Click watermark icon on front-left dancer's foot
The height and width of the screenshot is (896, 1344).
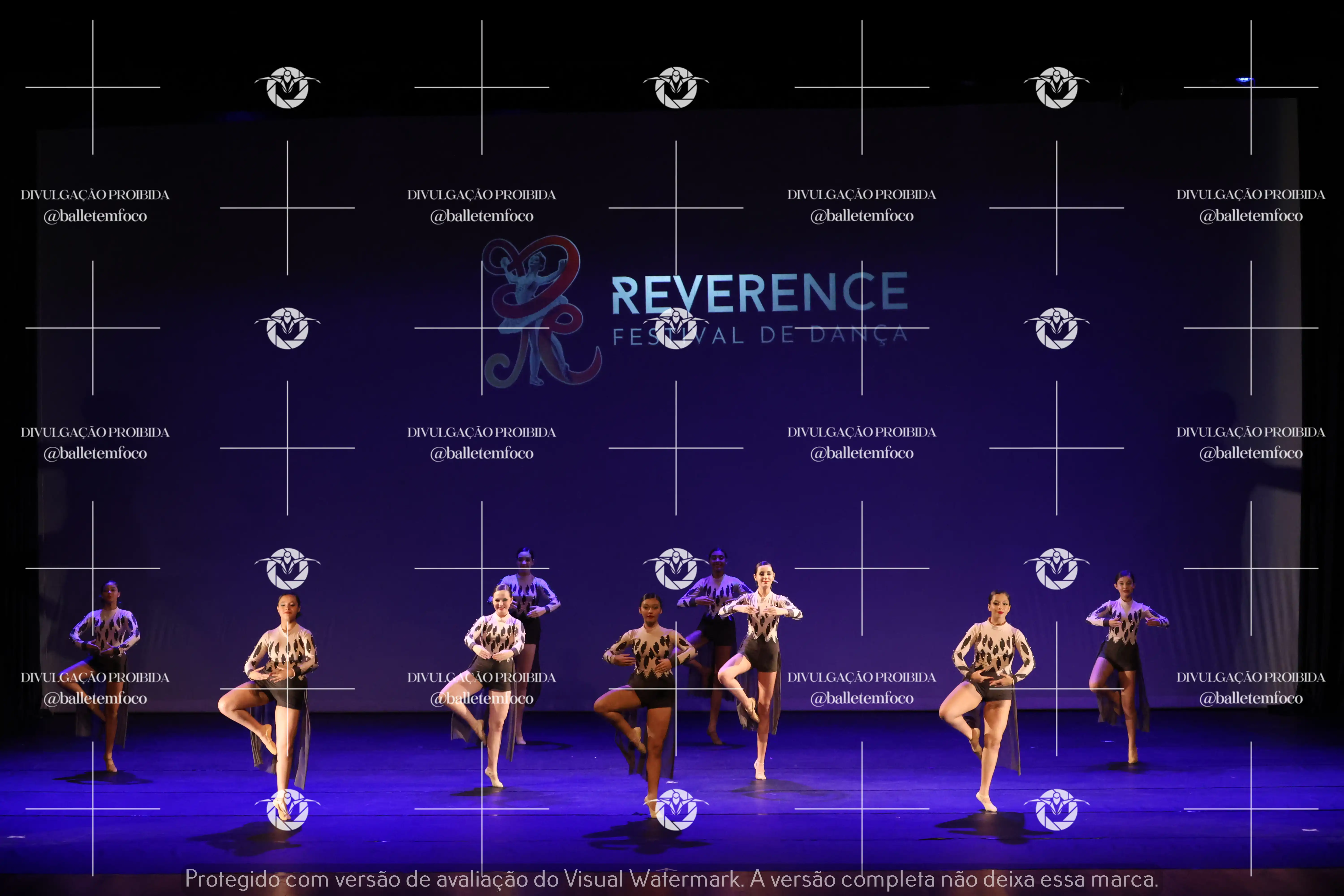point(287,809)
